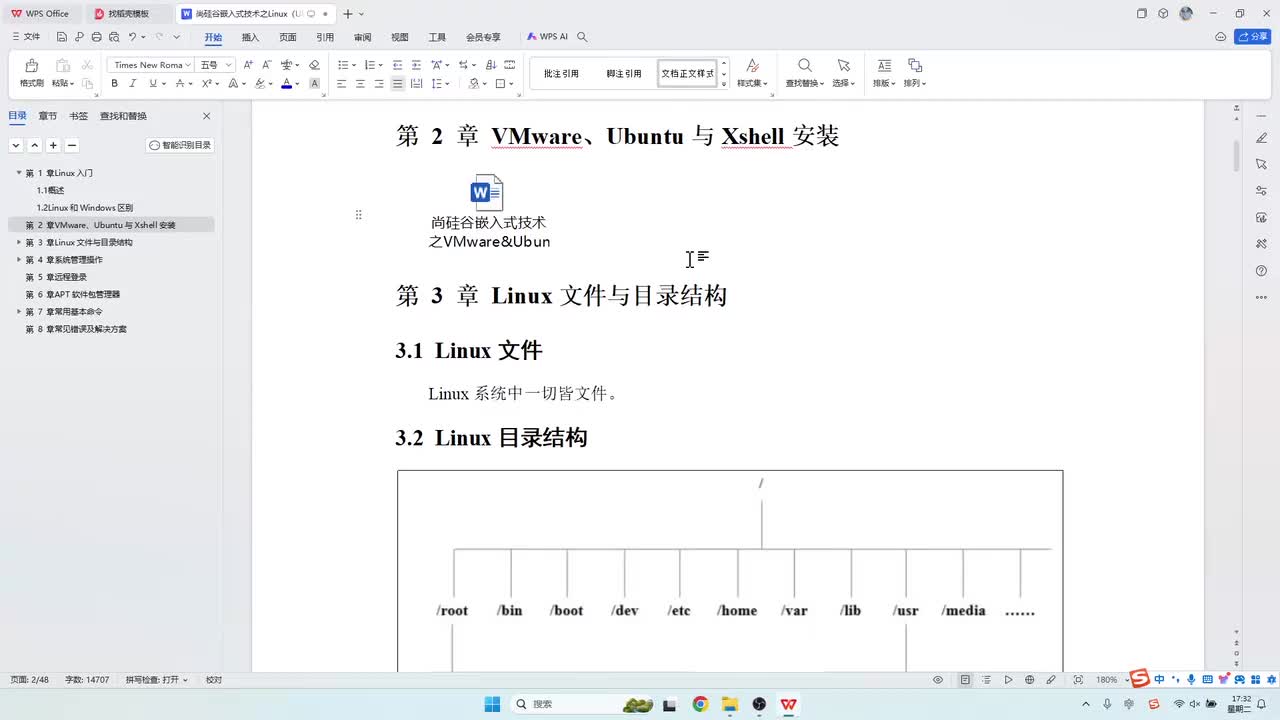Open the font color dropdown arrow

(297, 84)
